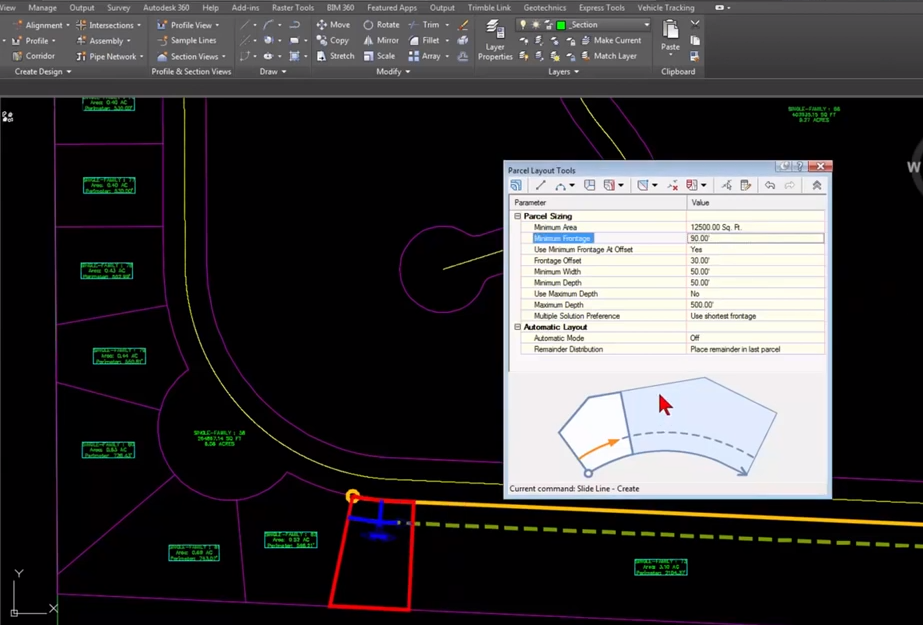Open the _Section layer dropdown
The height and width of the screenshot is (625, 923).
(x=647, y=25)
